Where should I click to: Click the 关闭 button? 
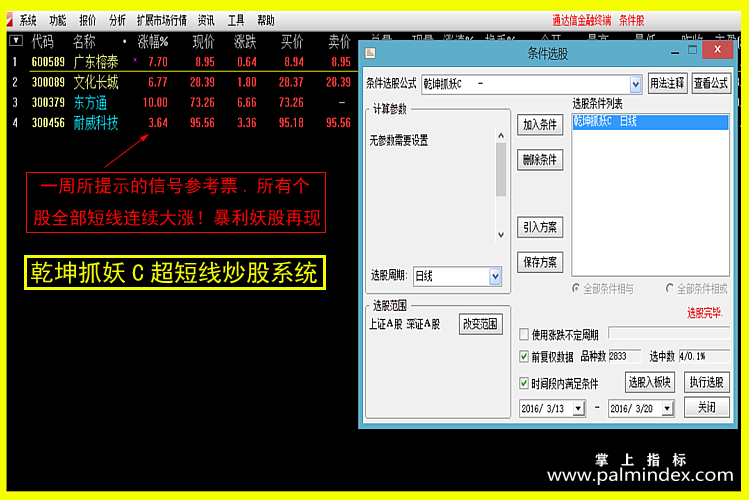706,407
